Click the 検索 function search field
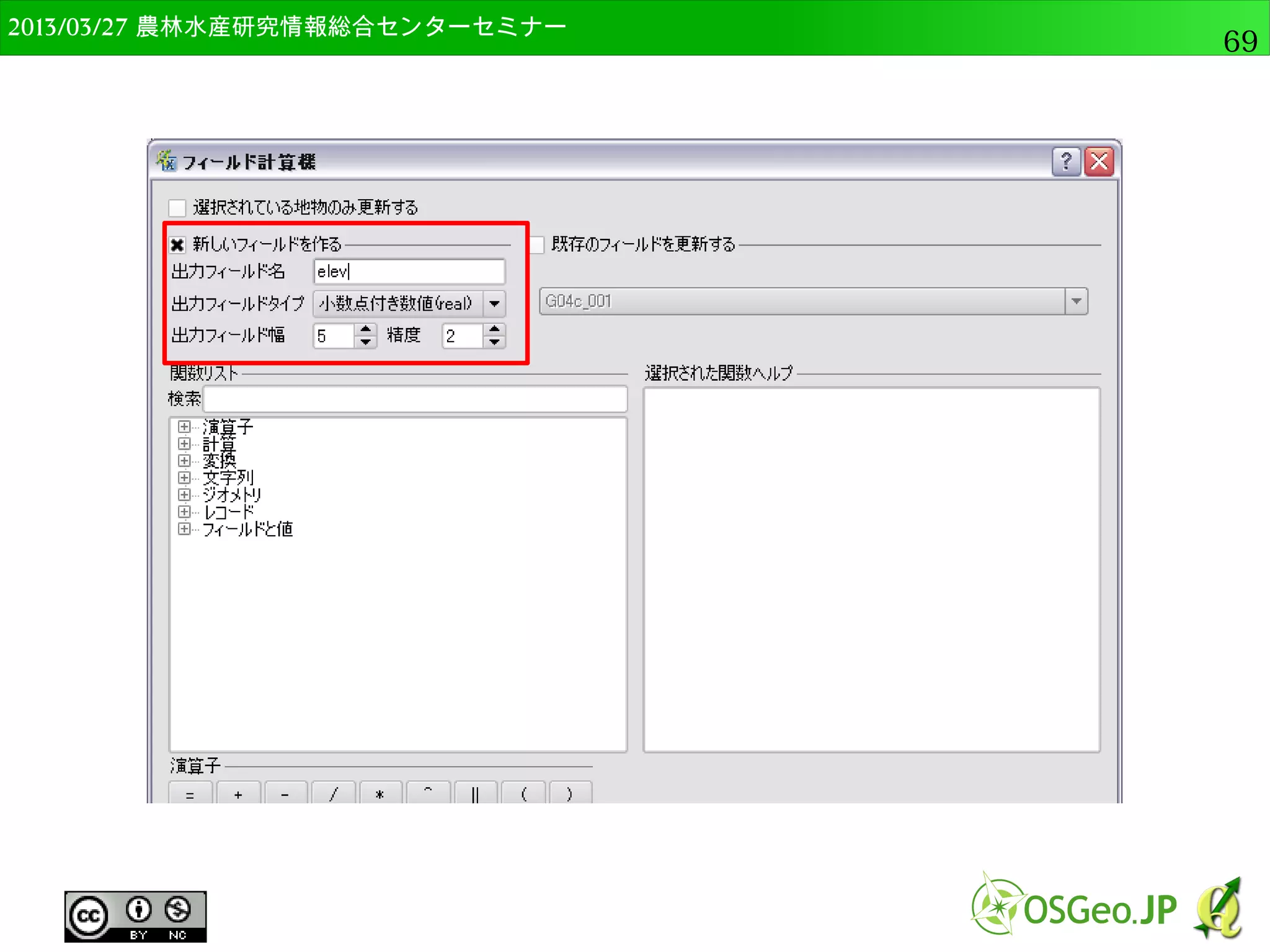The width and height of the screenshot is (1270, 952). (415, 399)
